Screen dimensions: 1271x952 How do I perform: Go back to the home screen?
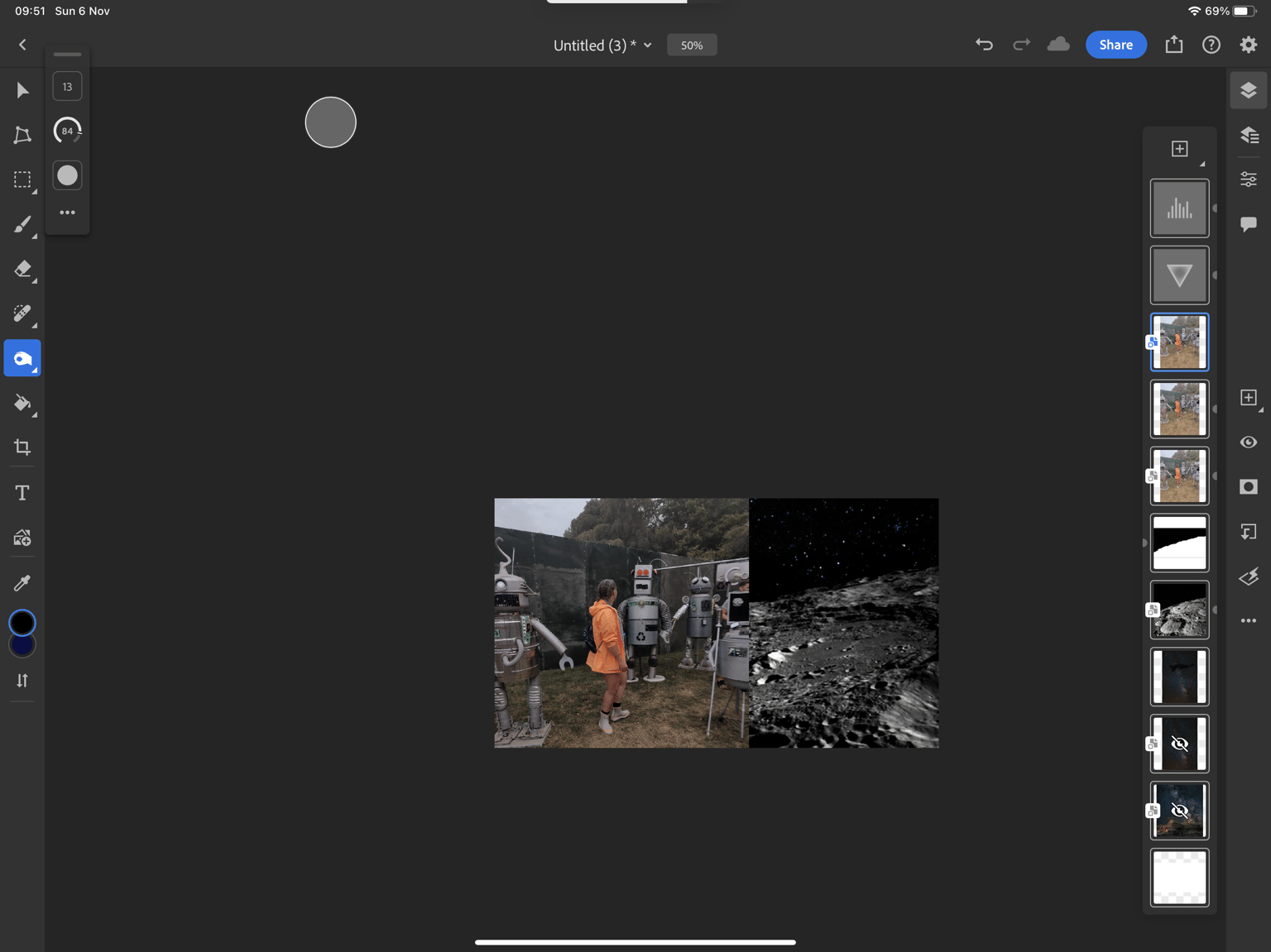[22, 45]
